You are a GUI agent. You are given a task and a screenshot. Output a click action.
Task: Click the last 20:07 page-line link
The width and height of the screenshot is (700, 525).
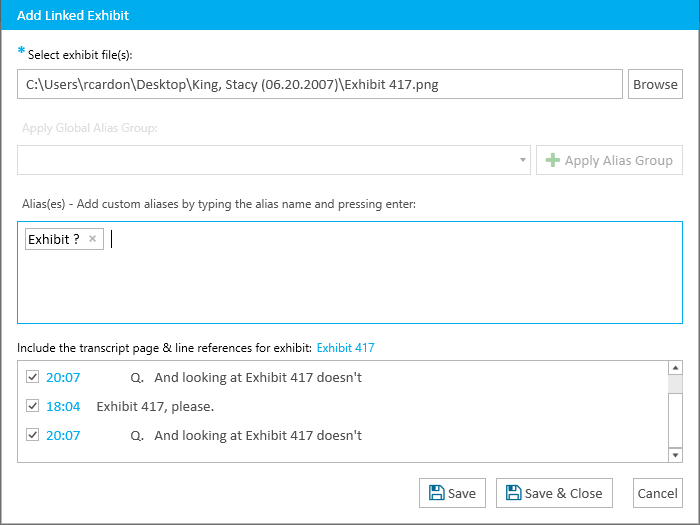click(x=63, y=435)
